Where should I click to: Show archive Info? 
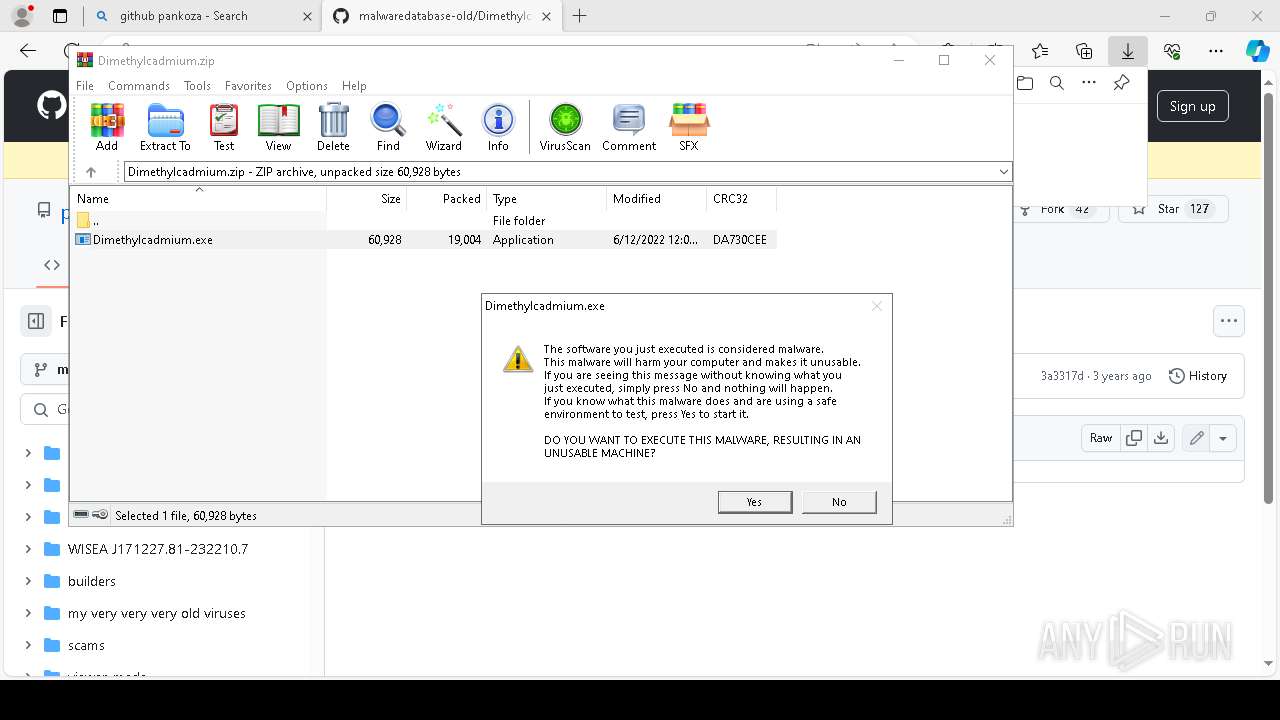(498, 127)
